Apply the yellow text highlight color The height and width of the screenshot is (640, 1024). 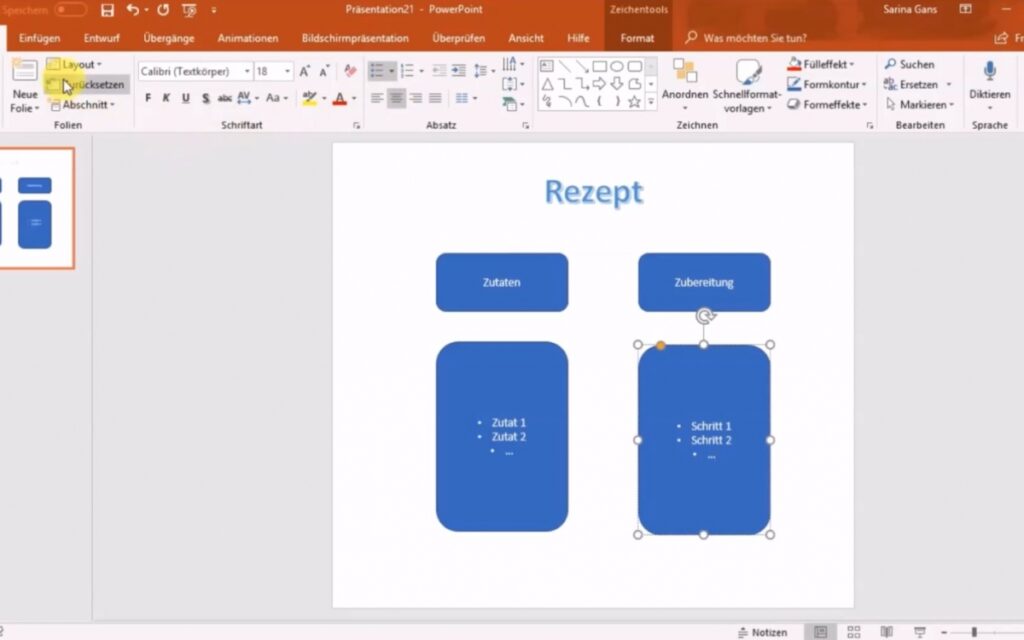(x=310, y=98)
